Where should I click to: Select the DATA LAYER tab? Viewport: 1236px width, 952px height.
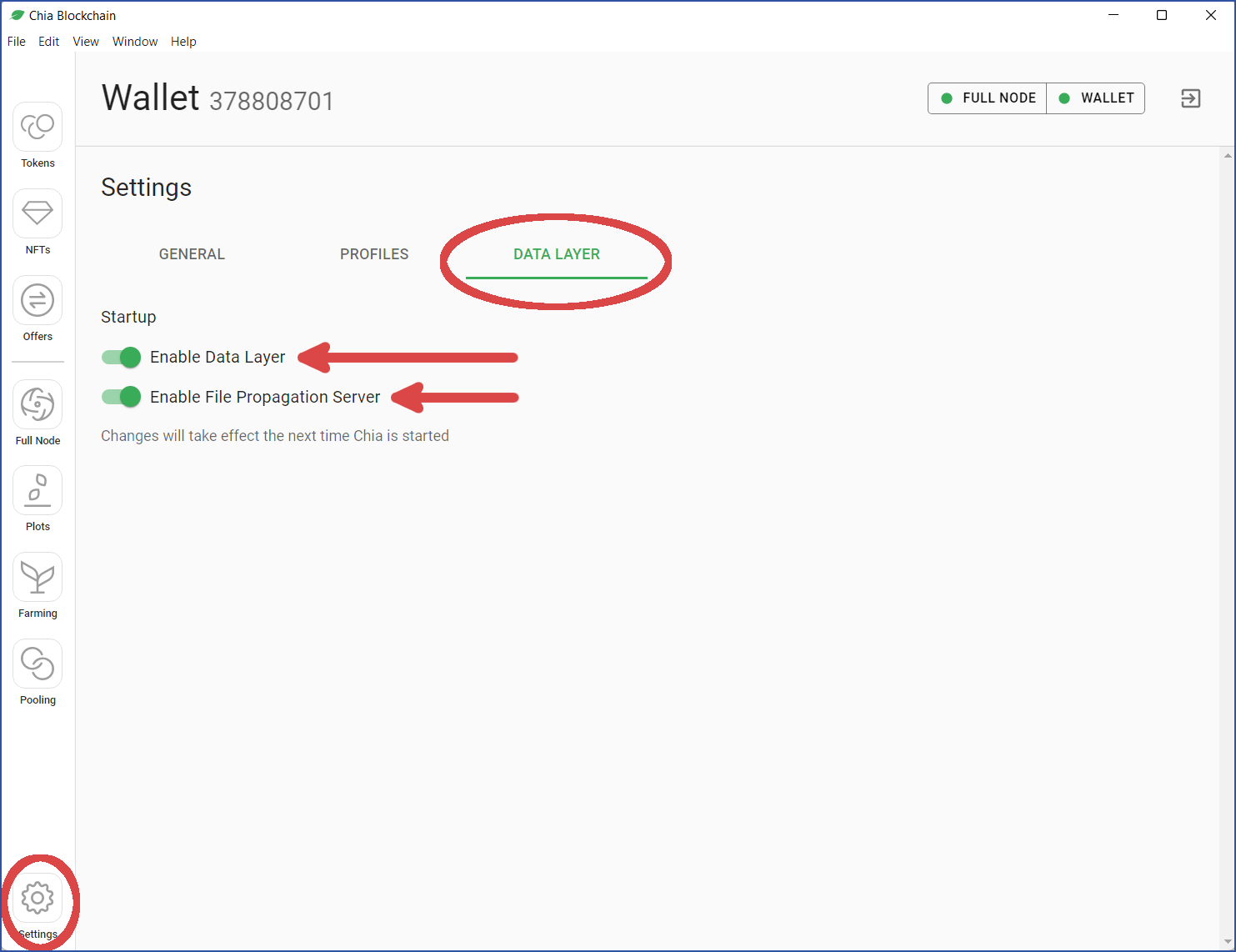click(557, 254)
